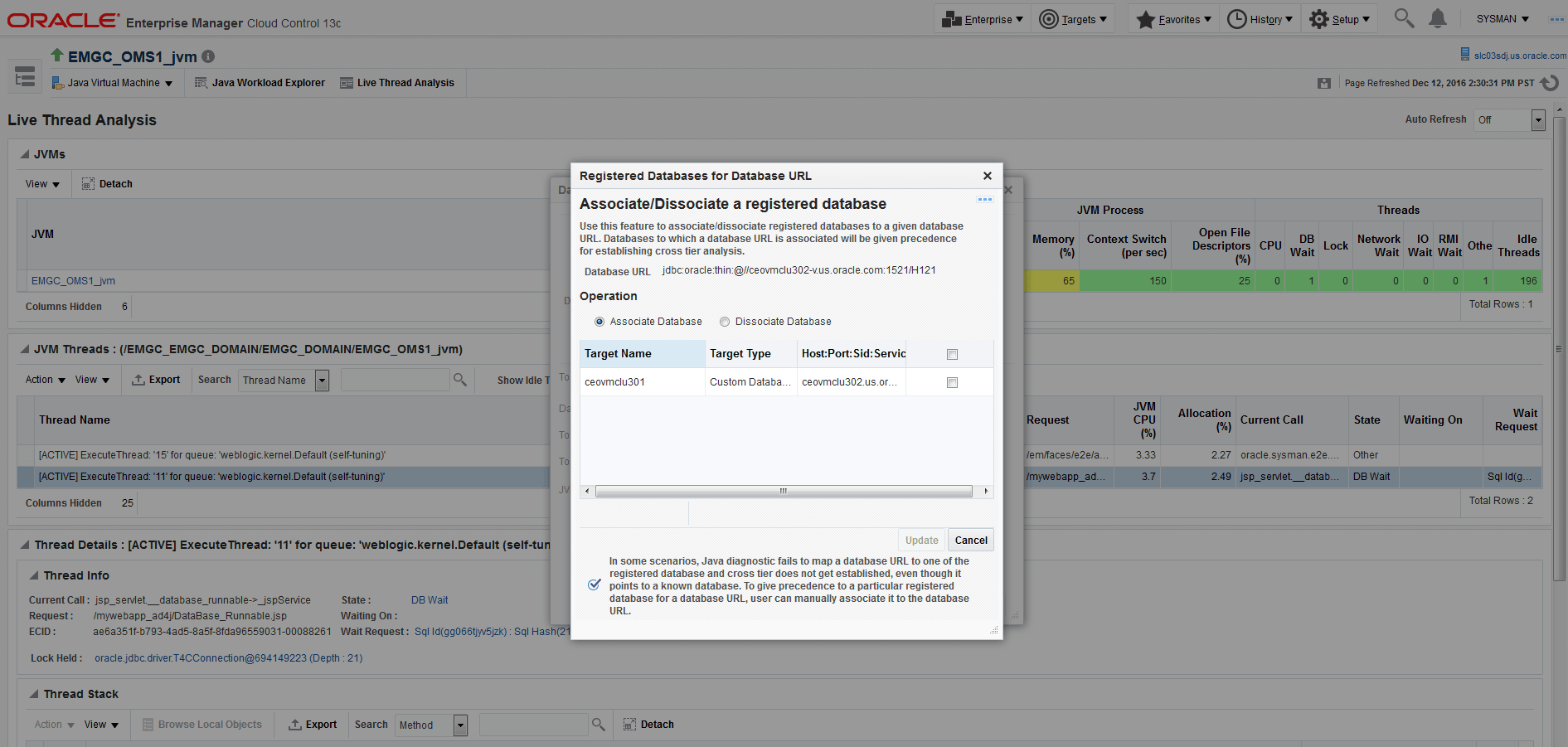Check the ceovmclu301 row checkbox
Image resolution: width=1568 pixels, height=747 pixels.
click(x=951, y=382)
